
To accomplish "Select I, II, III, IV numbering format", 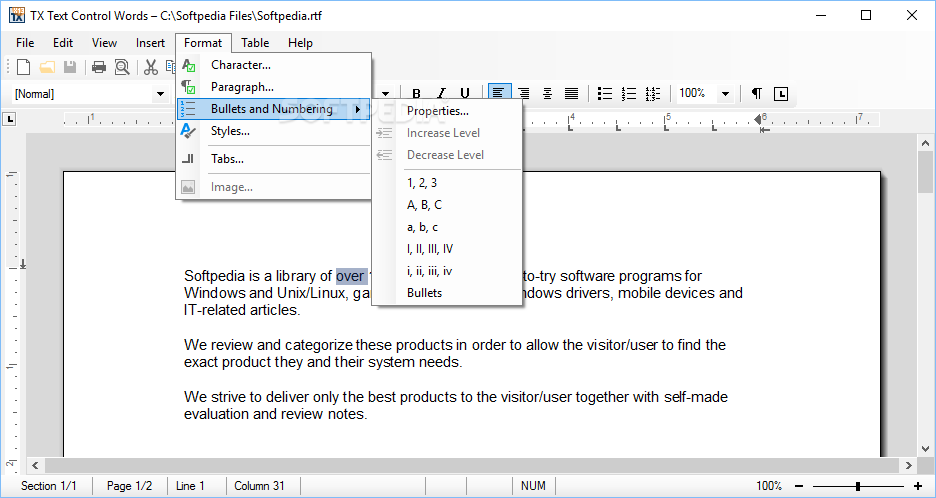I will click(447, 249).
